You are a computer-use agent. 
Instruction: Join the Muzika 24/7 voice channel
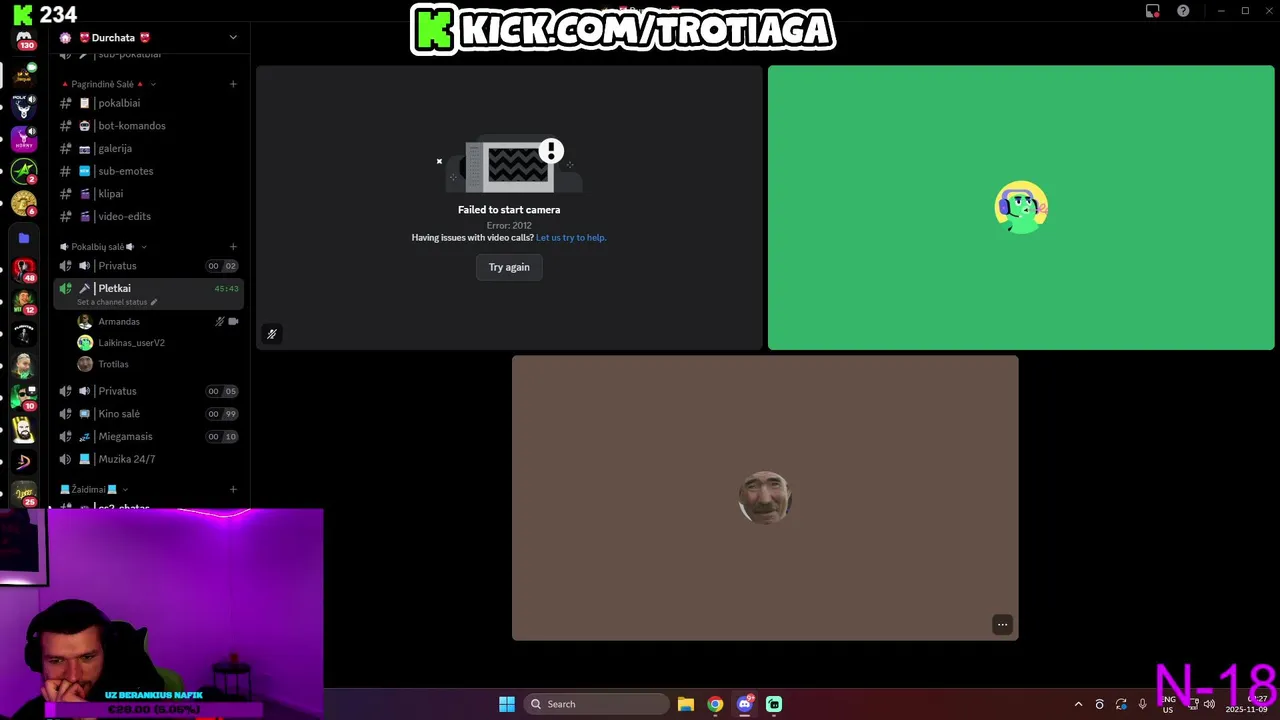[150, 459]
